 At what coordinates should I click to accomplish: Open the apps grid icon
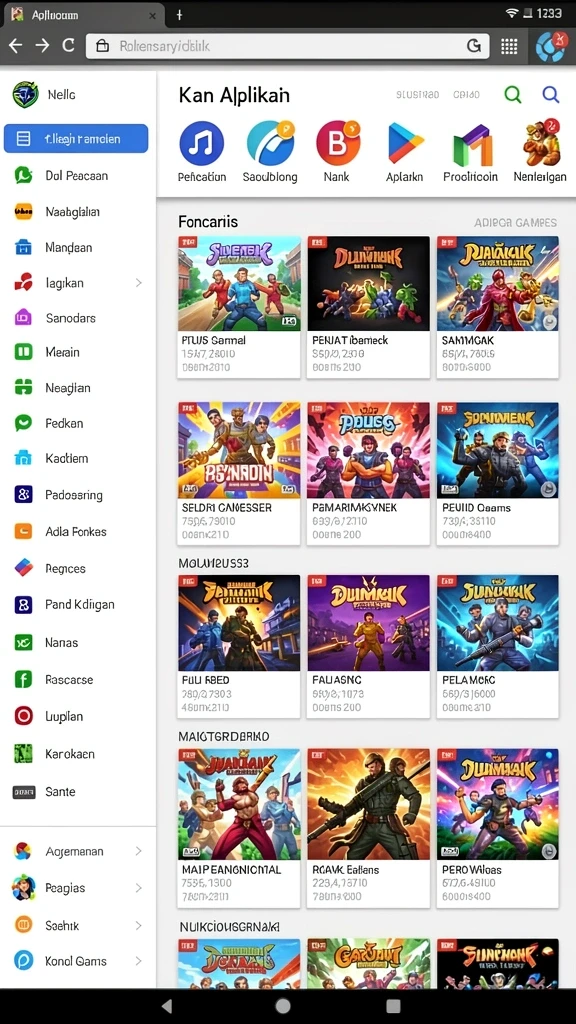pos(509,46)
